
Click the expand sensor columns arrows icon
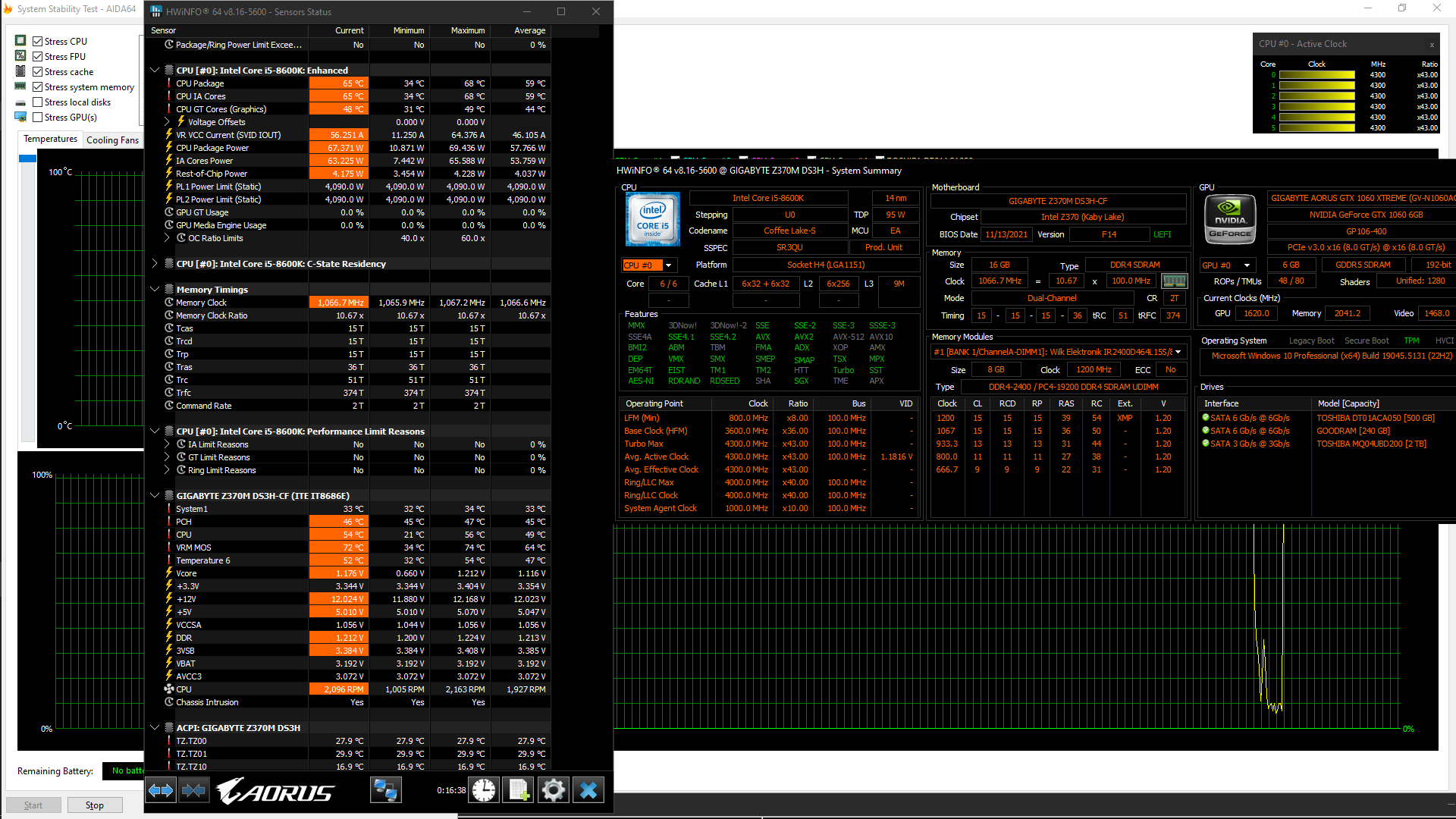tap(161, 791)
